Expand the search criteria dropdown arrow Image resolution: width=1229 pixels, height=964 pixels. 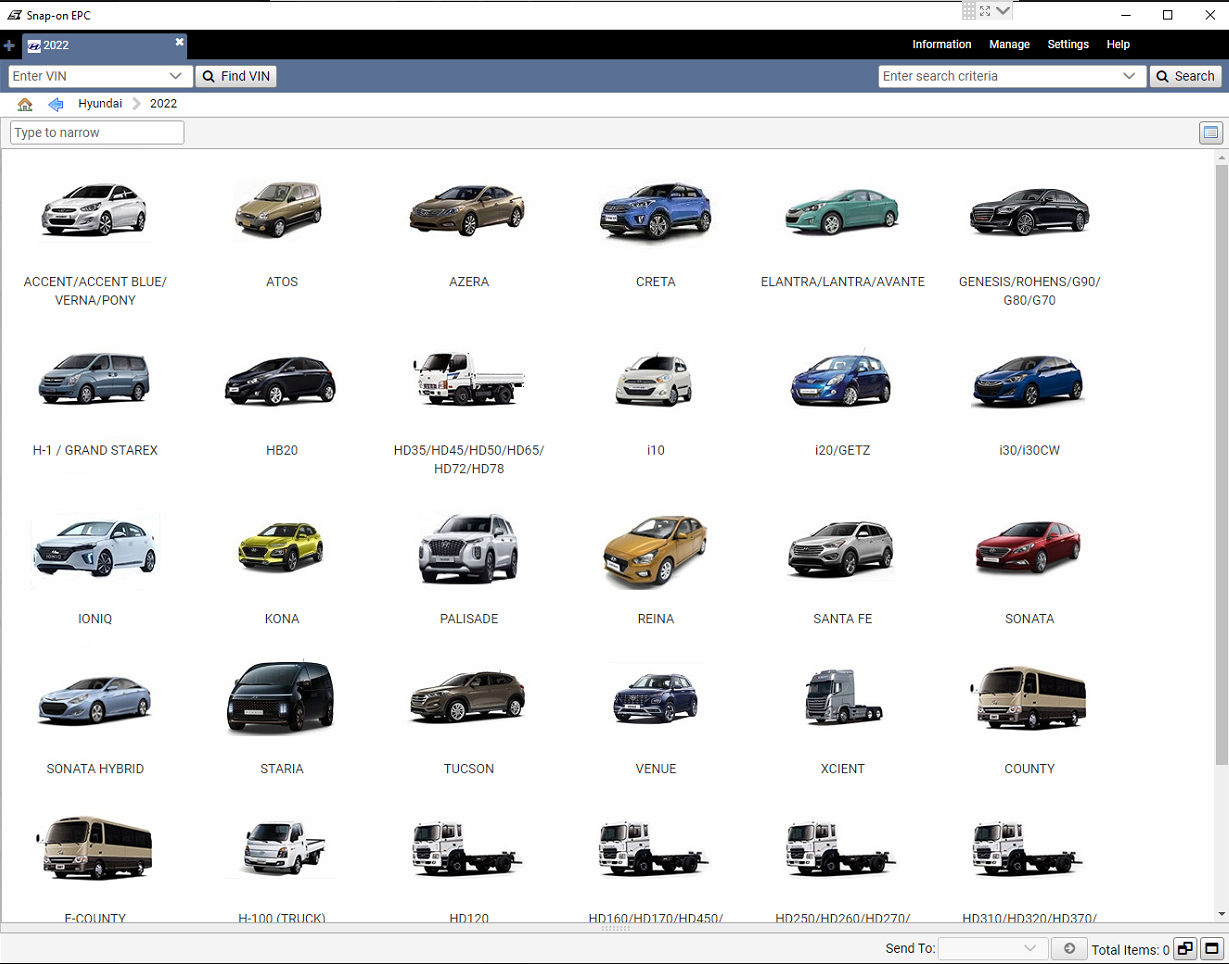pyautogui.click(x=1131, y=76)
